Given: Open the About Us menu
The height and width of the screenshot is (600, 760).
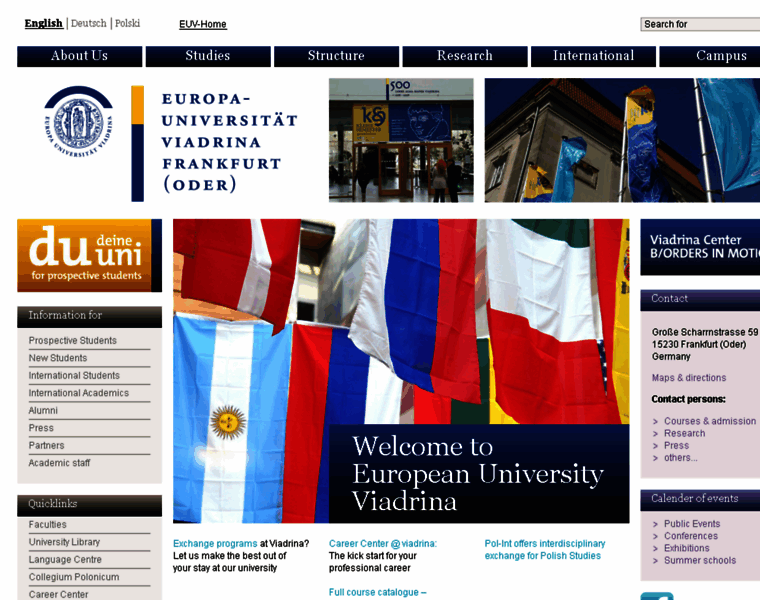Looking at the screenshot, I should click(79, 56).
